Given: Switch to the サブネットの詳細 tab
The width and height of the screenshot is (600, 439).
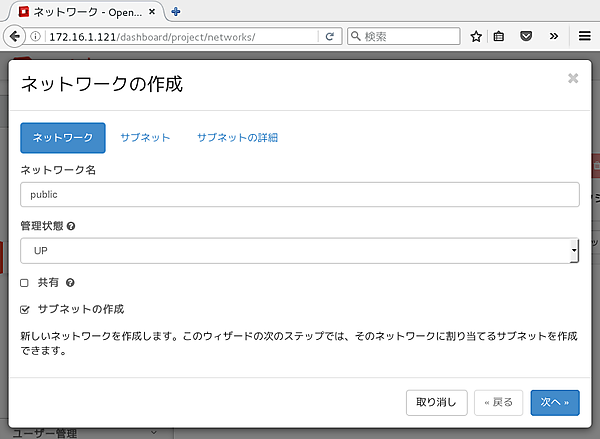Looking at the screenshot, I should (x=237, y=138).
